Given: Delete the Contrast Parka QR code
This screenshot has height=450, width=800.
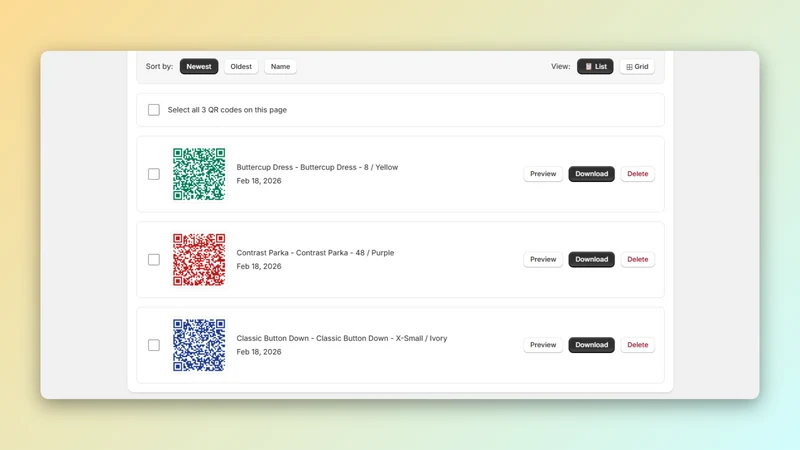Looking at the screenshot, I should click(638, 259).
